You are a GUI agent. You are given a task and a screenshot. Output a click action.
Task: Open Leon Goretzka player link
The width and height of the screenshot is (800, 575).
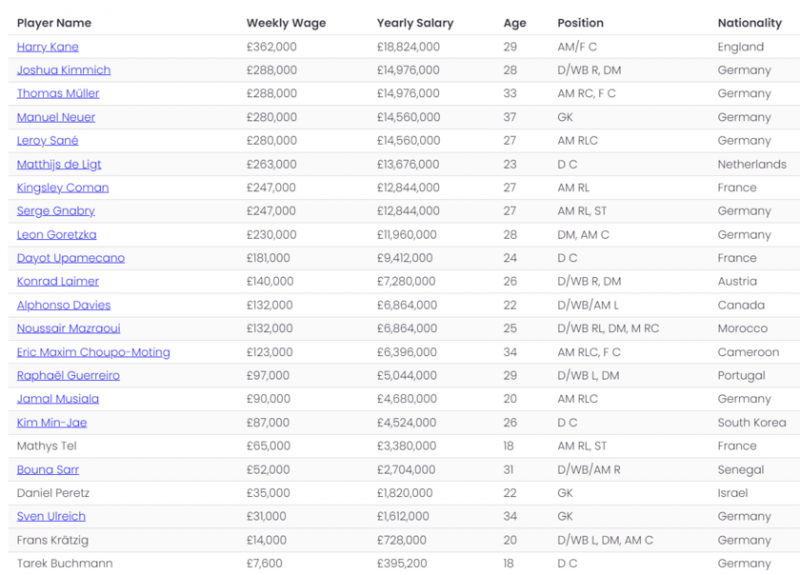click(56, 235)
